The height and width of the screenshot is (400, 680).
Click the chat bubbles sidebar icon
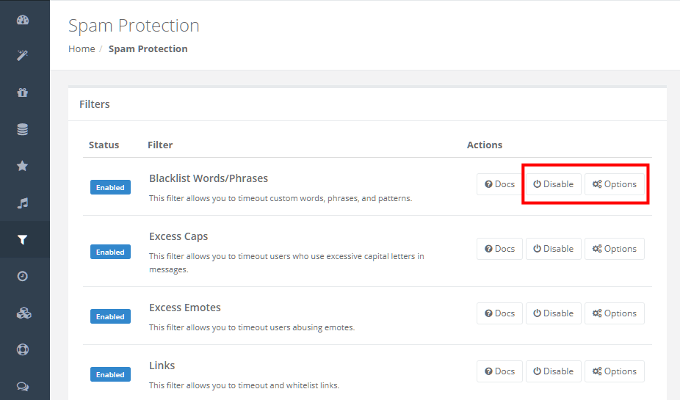(23, 386)
